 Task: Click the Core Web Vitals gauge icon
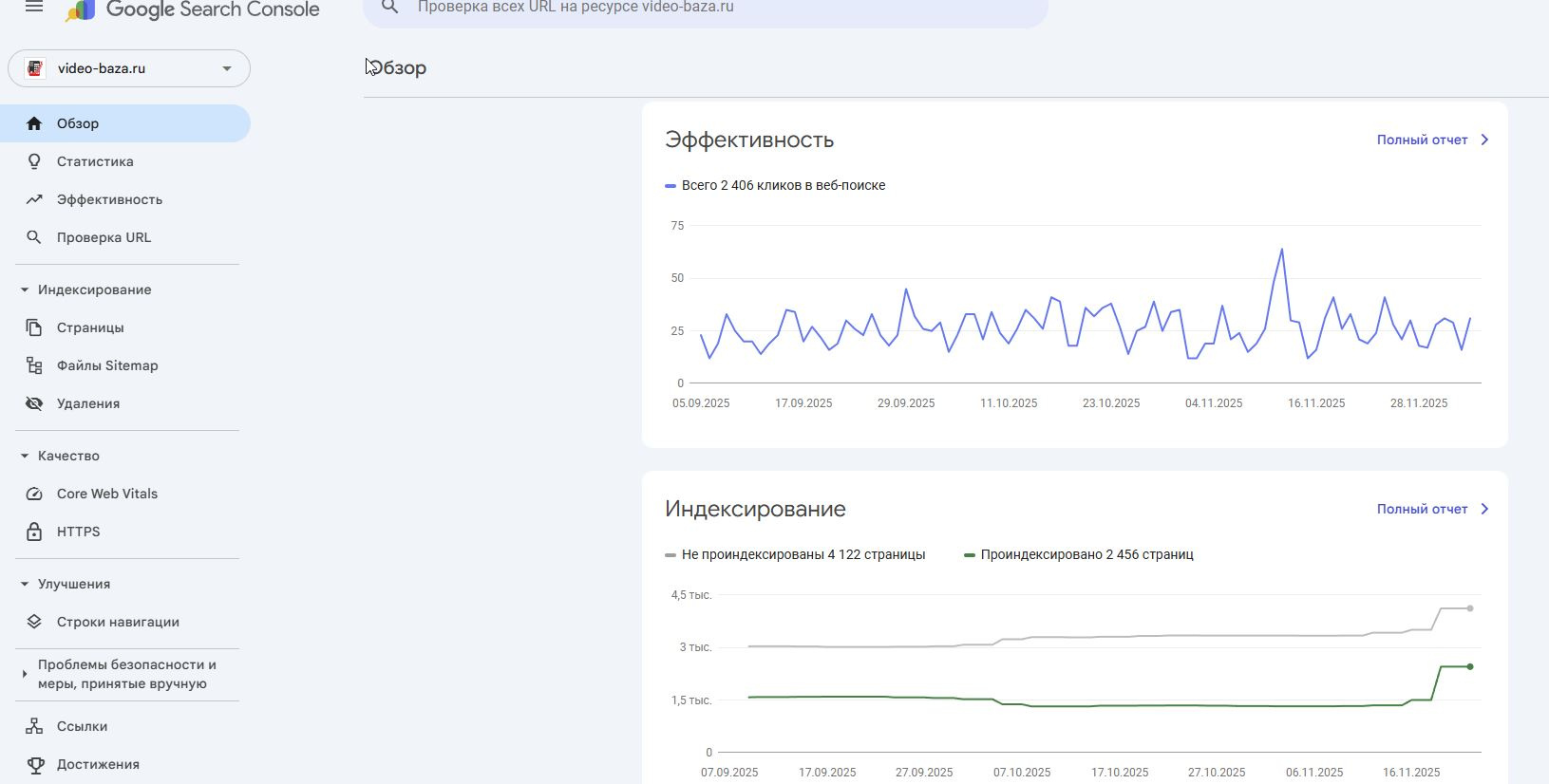pos(34,494)
